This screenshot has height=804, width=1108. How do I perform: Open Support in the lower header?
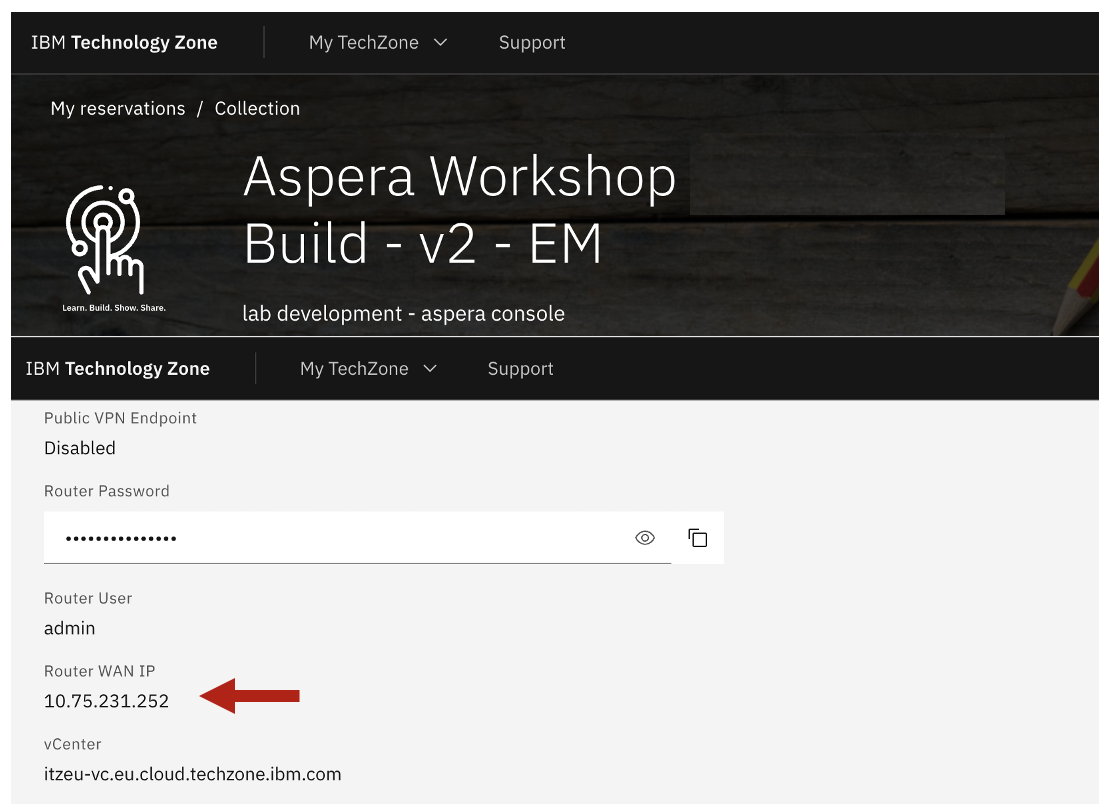(x=521, y=369)
